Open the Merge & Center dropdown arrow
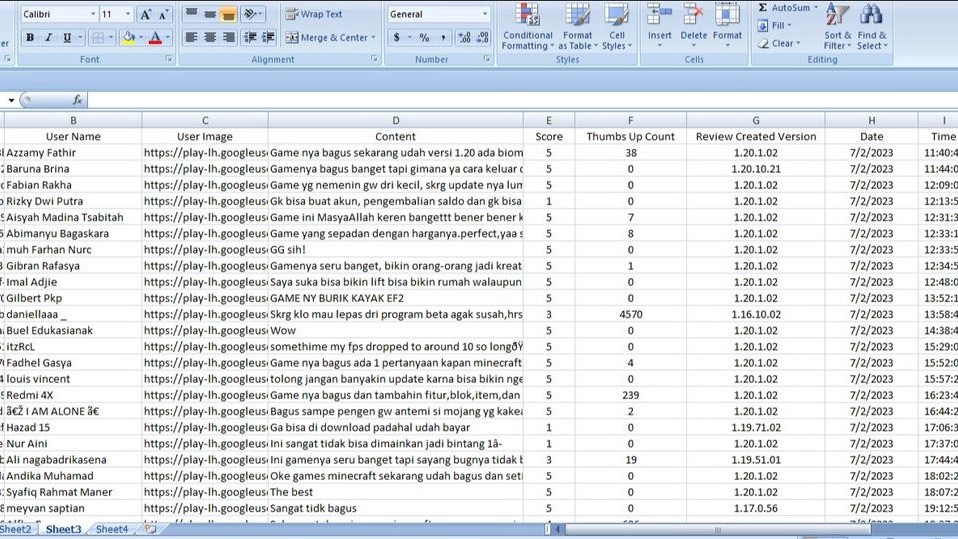 click(x=374, y=38)
